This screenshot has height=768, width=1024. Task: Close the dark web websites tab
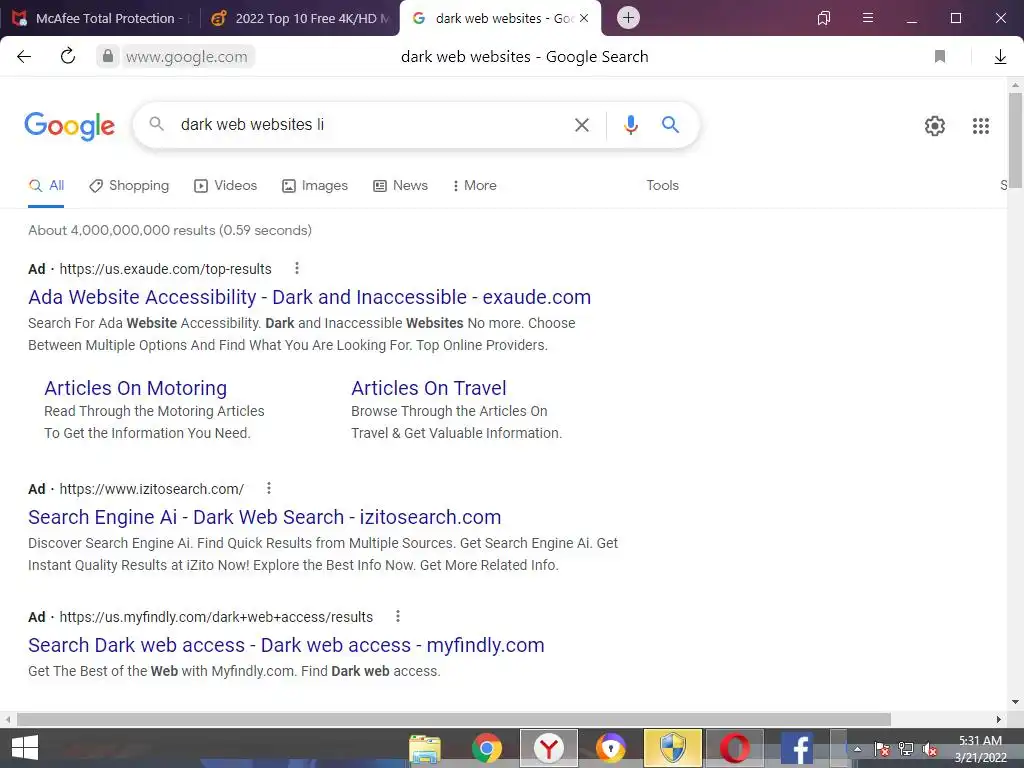[584, 18]
